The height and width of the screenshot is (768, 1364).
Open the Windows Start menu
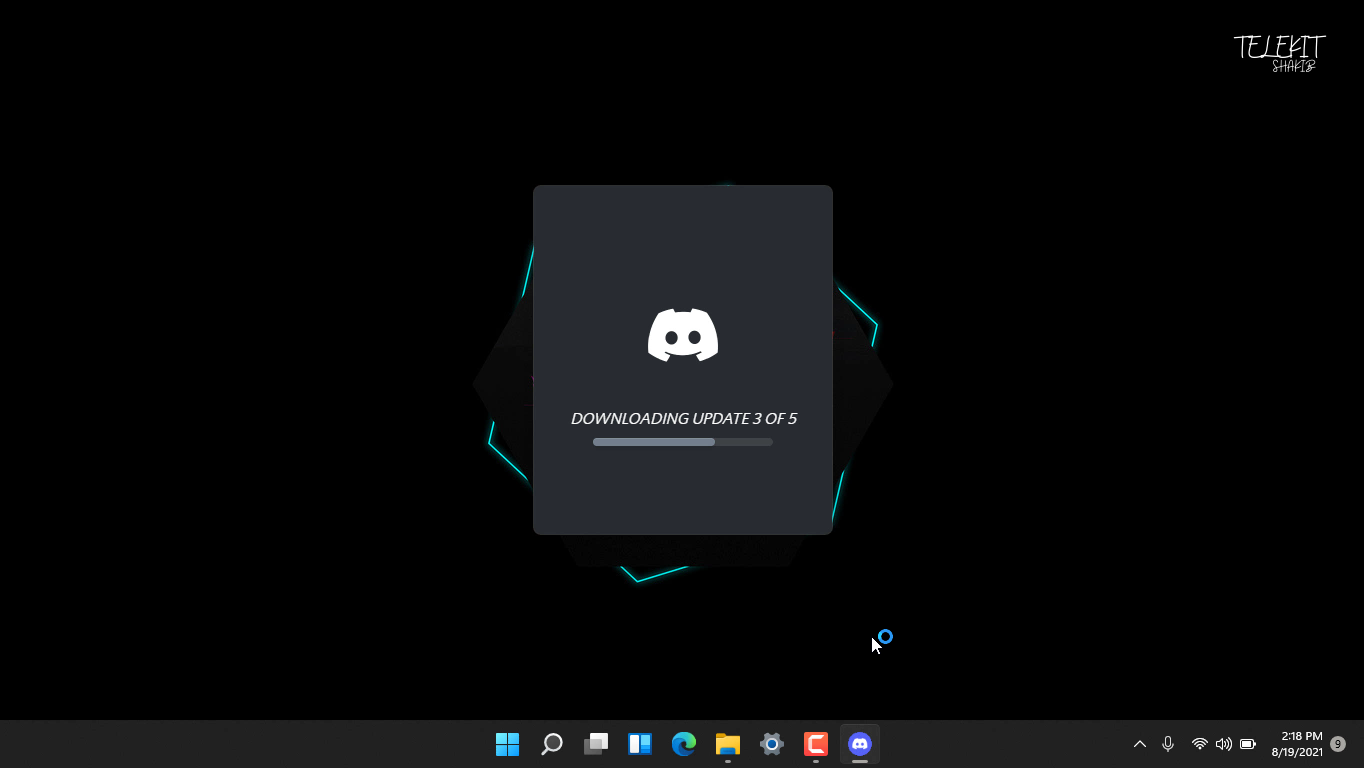[508, 744]
